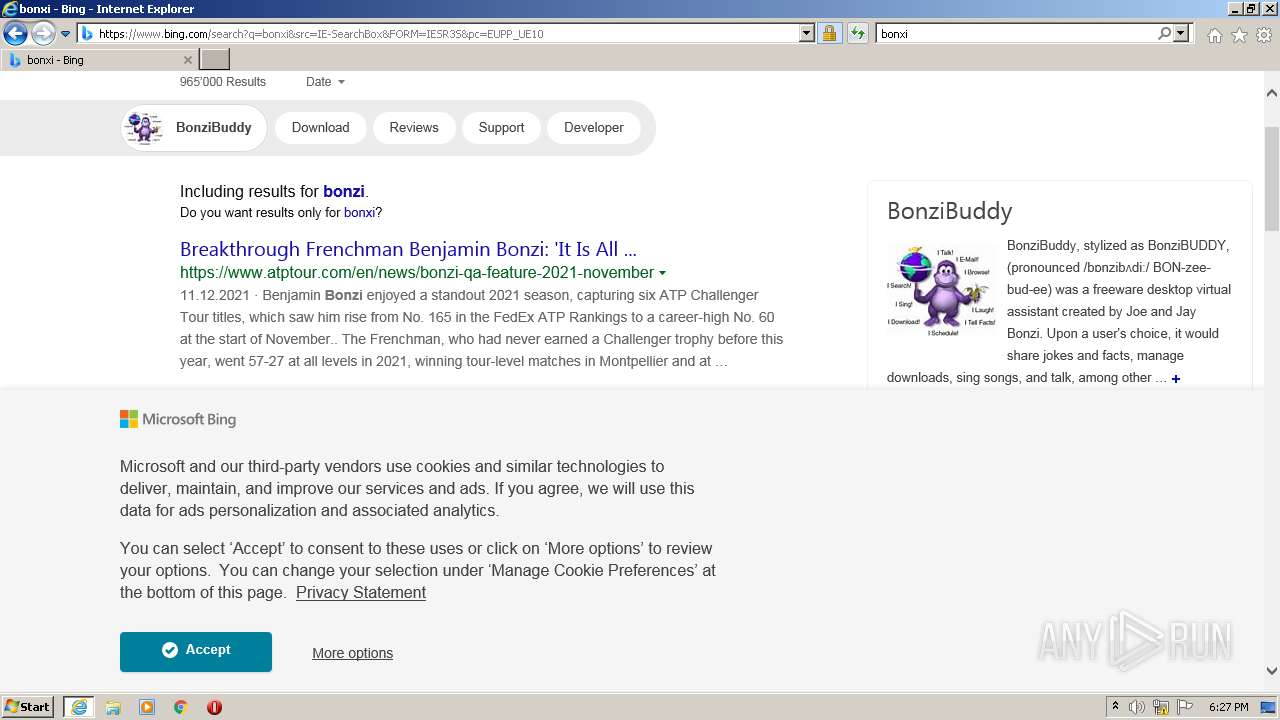This screenshot has width=1280, height=720.
Task: Click the browser Back arrow button
Action: click(15, 33)
